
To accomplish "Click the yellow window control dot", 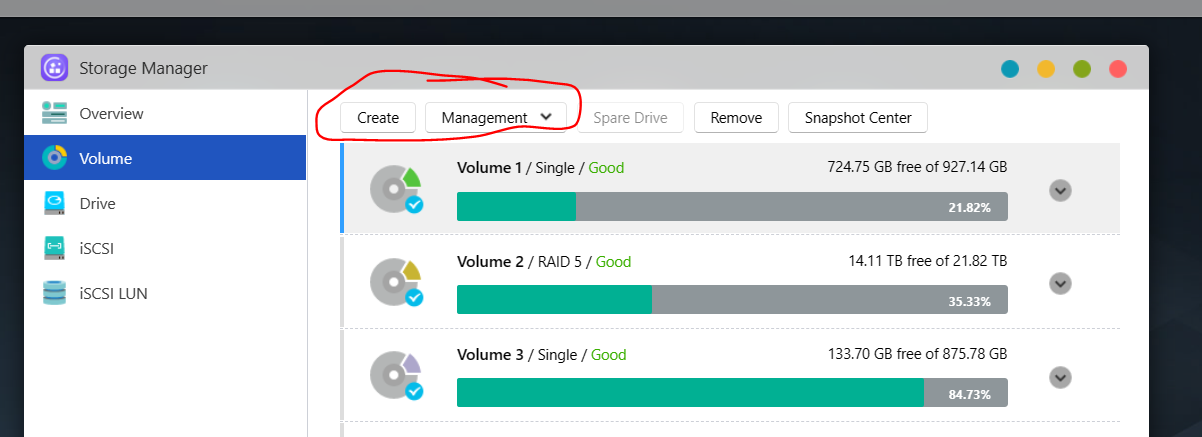I will [1046, 69].
